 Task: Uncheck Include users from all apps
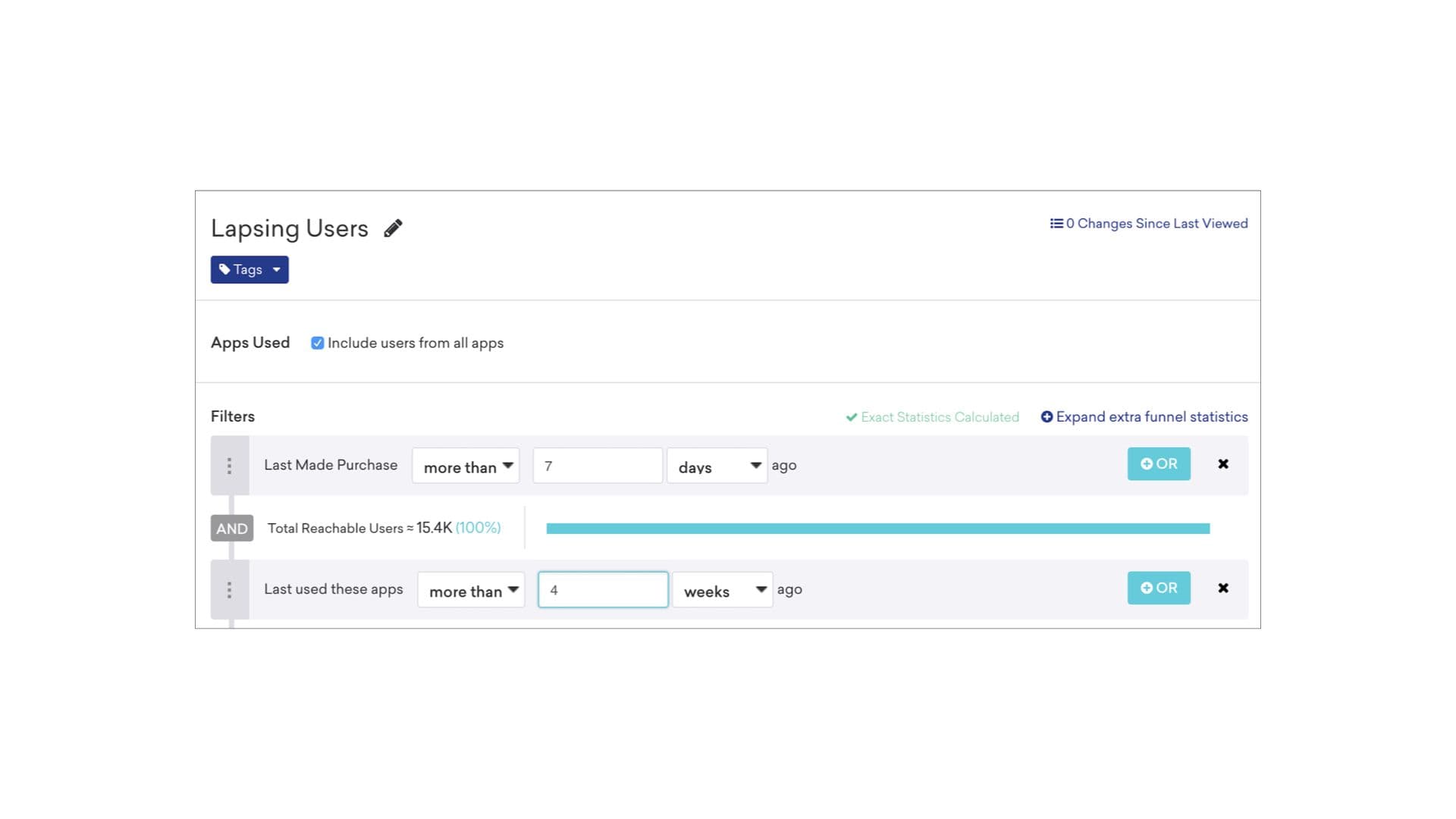click(x=318, y=343)
